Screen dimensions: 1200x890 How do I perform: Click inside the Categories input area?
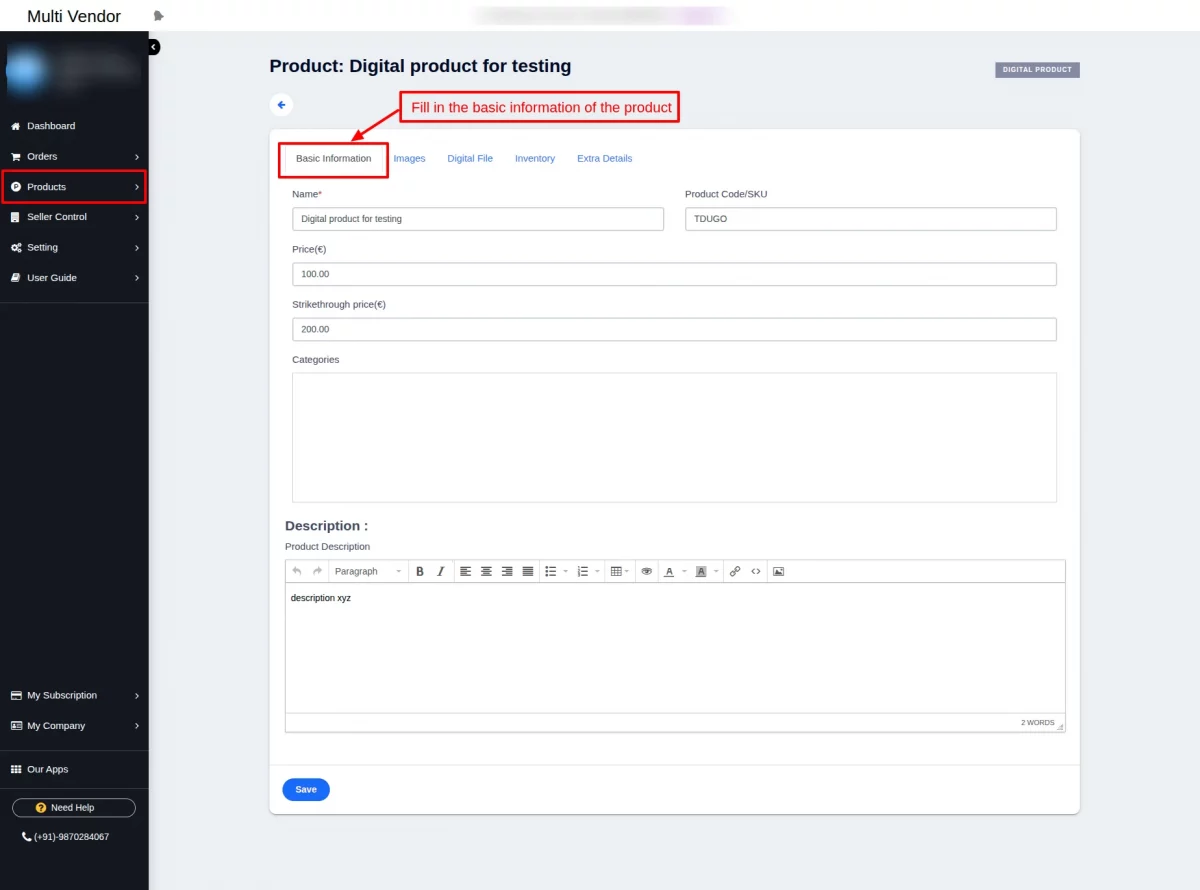coord(674,437)
